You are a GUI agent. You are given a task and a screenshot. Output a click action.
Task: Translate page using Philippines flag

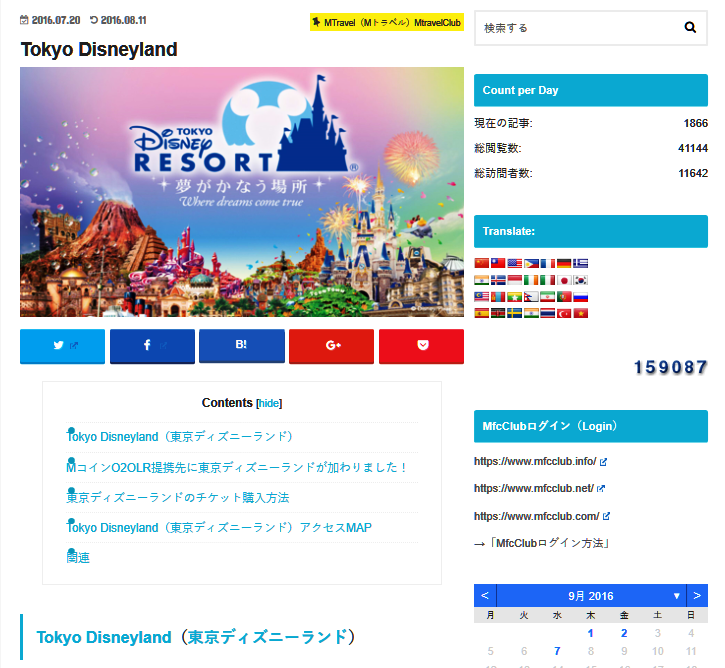point(531,263)
